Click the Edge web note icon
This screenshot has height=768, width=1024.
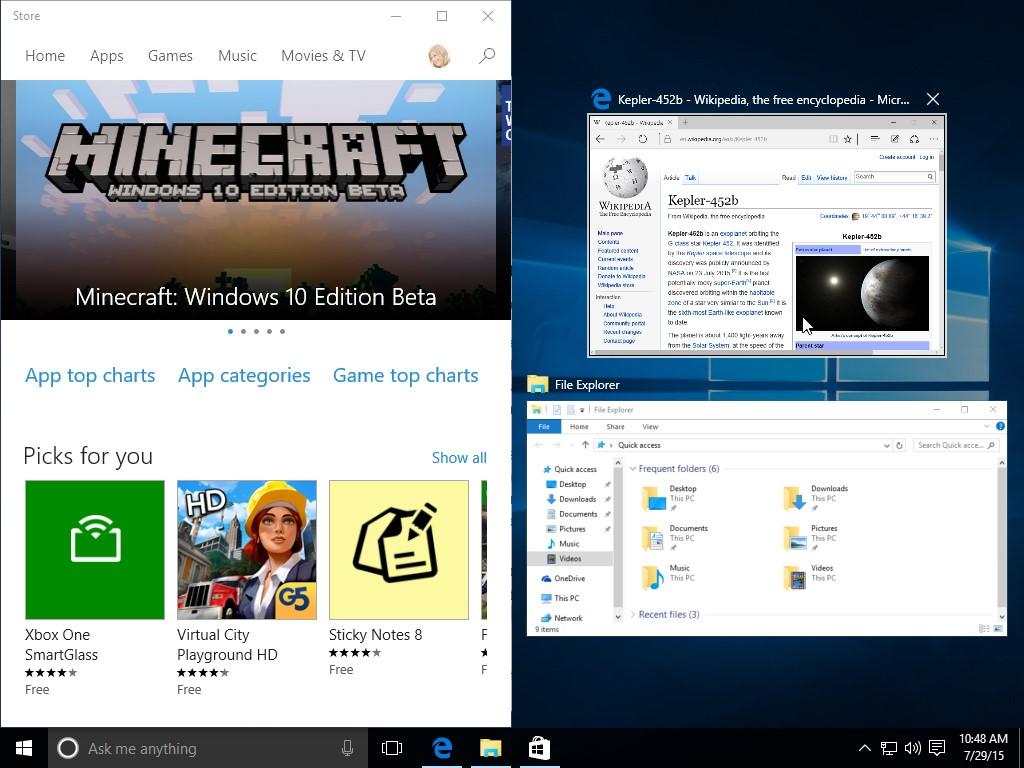click(895, 139)
